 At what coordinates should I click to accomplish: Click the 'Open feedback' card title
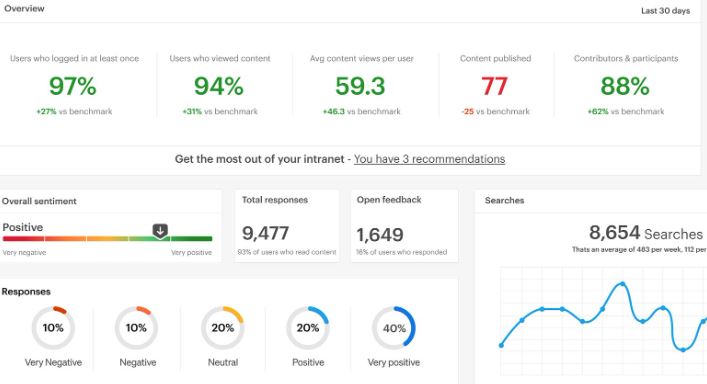point(389,200)
